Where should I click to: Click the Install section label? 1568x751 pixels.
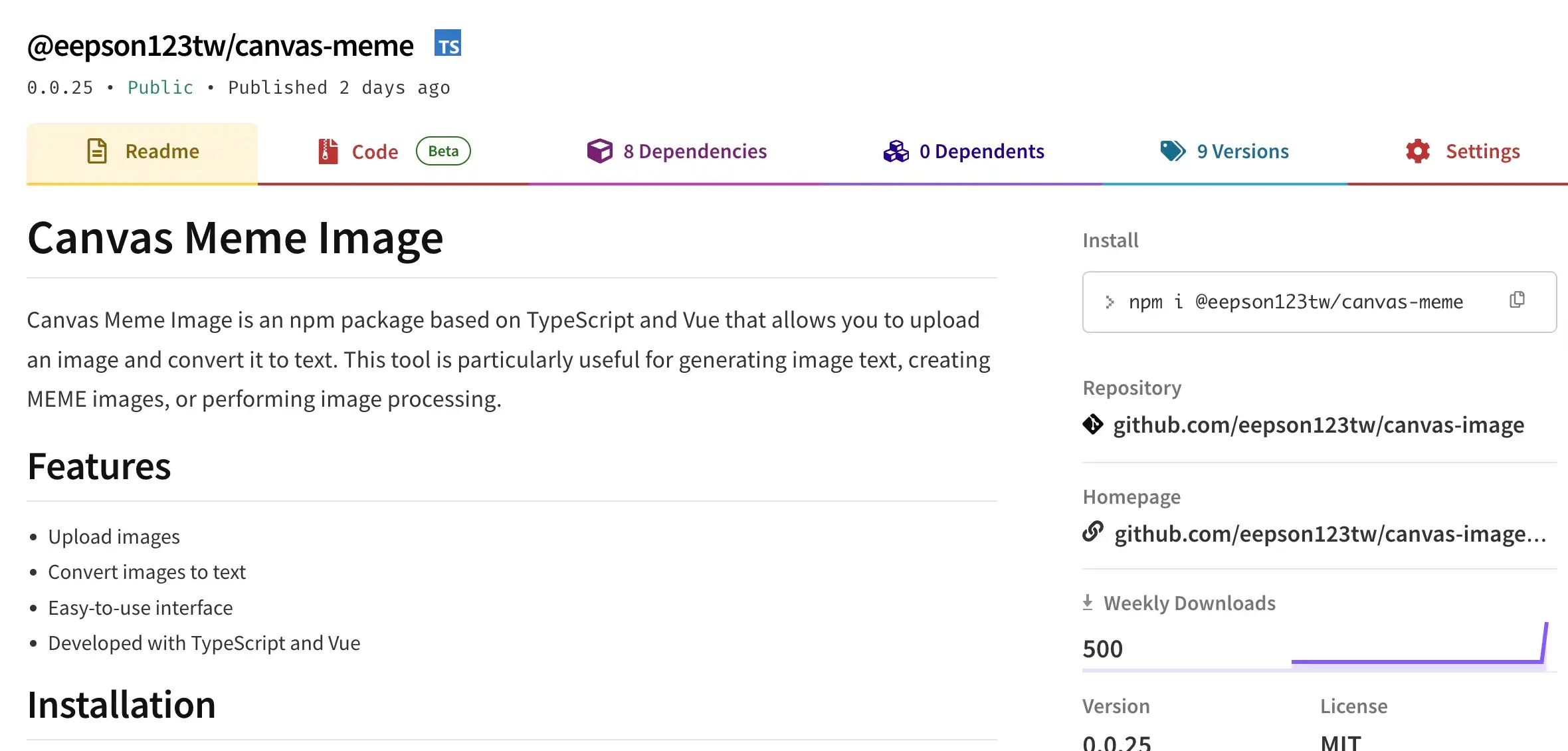1110,240
